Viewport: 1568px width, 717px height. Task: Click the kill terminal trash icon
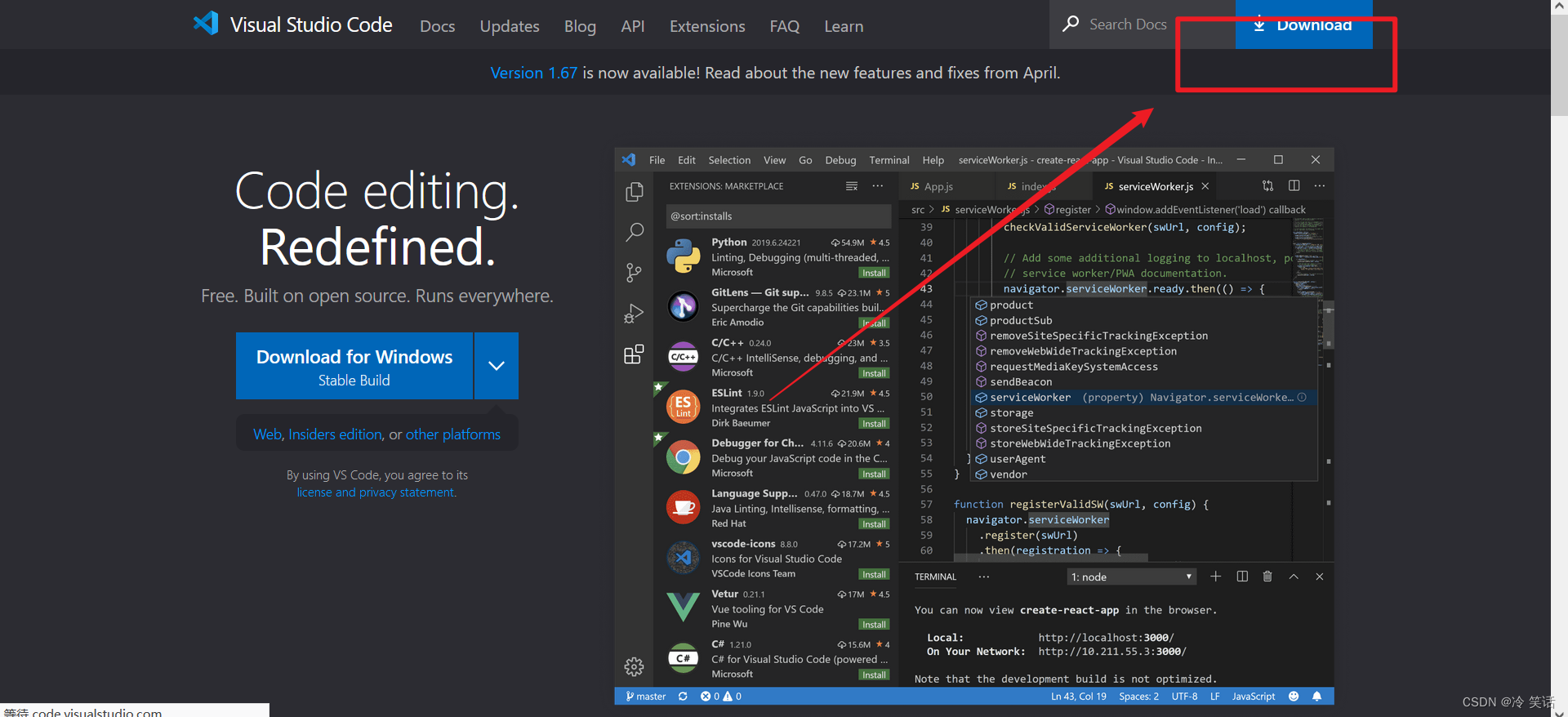[x=1267, y=577]
